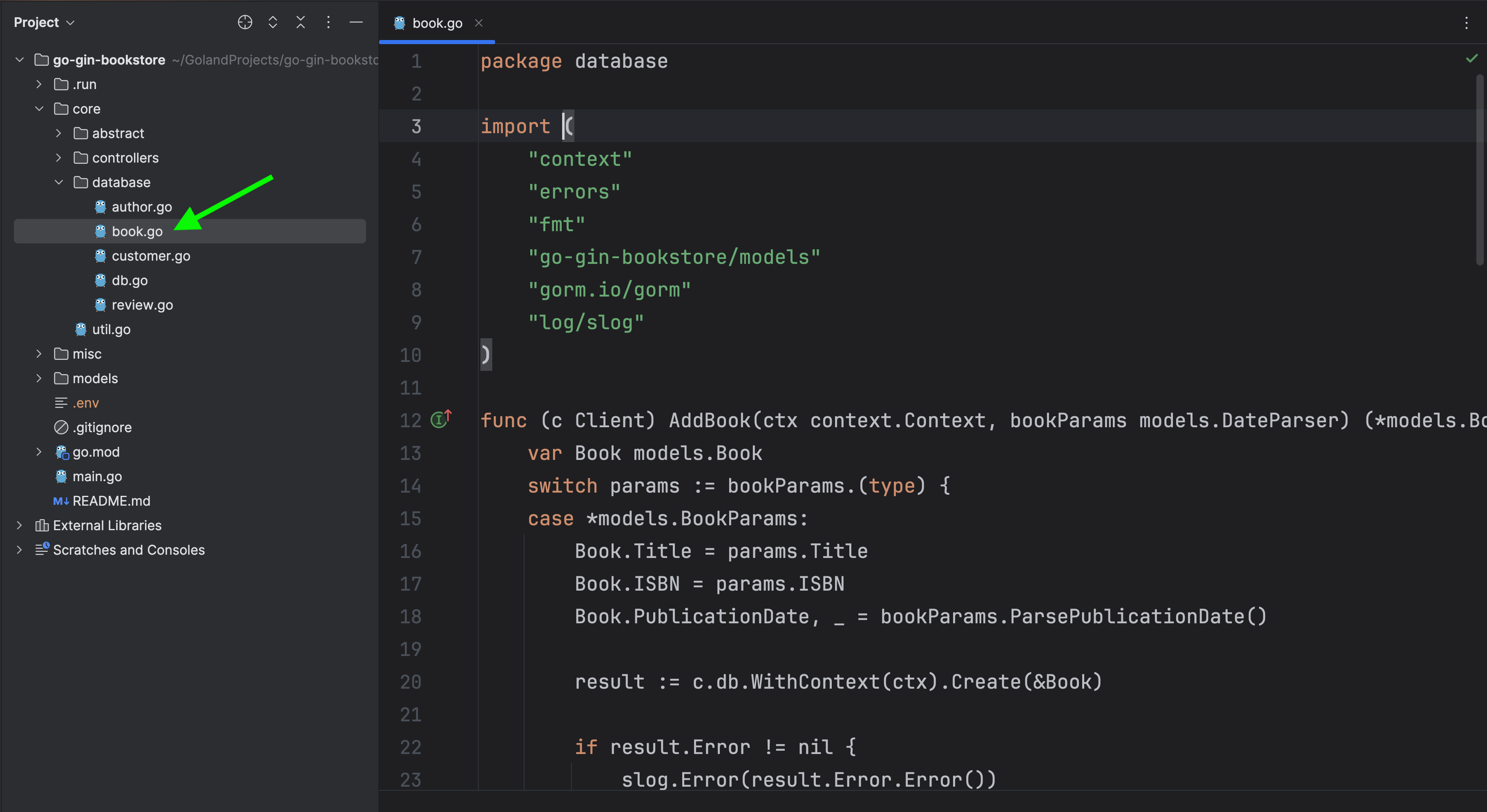Open customer.go in the project tree
The height and width of the screenshot is (812, 1487).
151,256
